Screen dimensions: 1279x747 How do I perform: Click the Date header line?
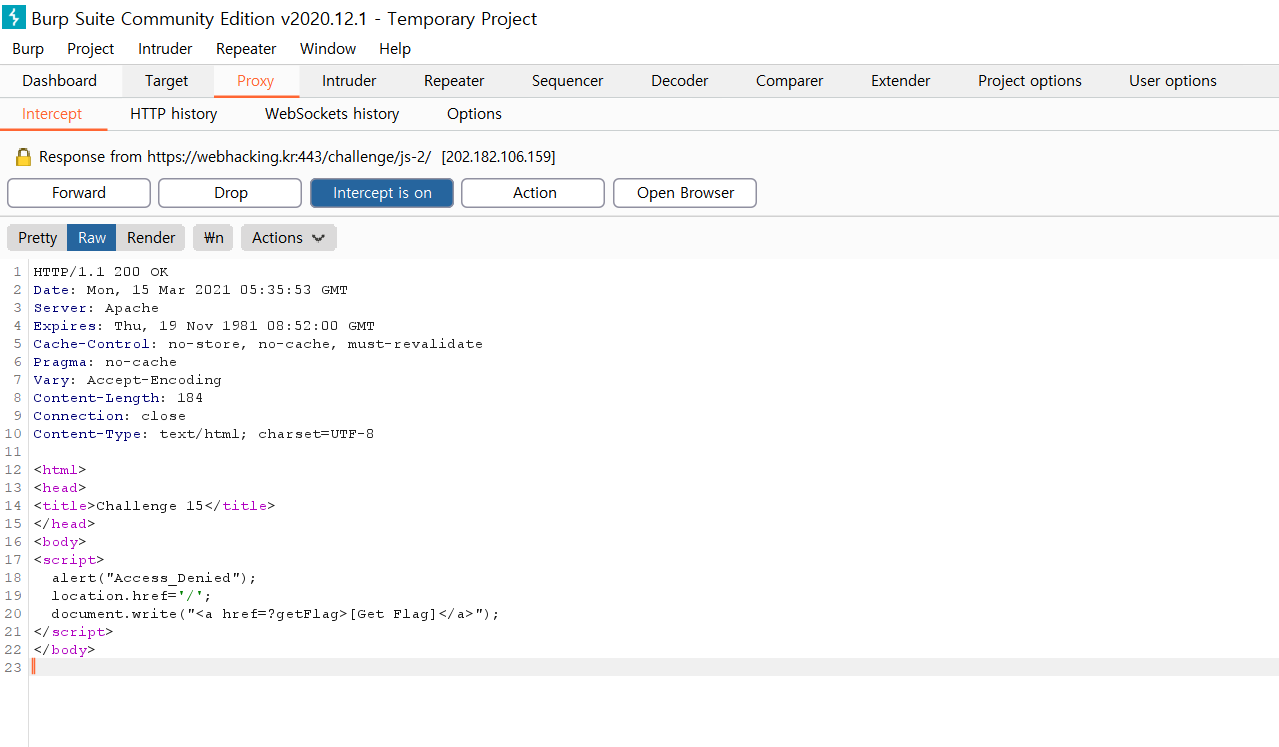[190, 290]
